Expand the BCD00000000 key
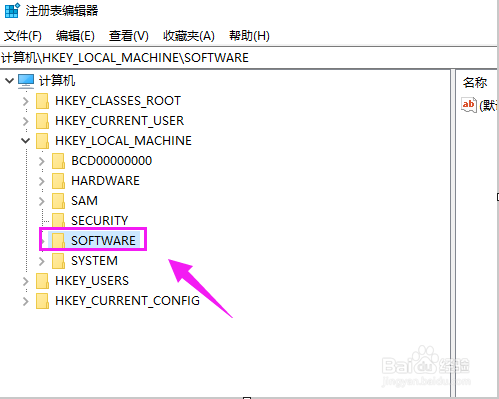 pos(42,161)
